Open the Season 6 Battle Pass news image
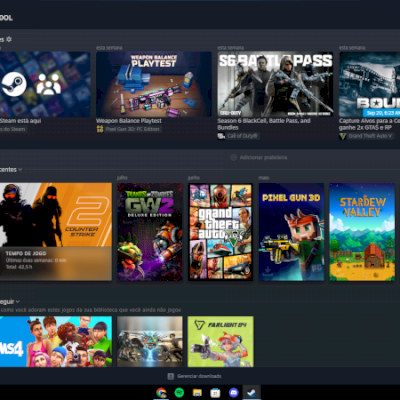The width and height of the screenshot is (400, 400). (275, 84)
